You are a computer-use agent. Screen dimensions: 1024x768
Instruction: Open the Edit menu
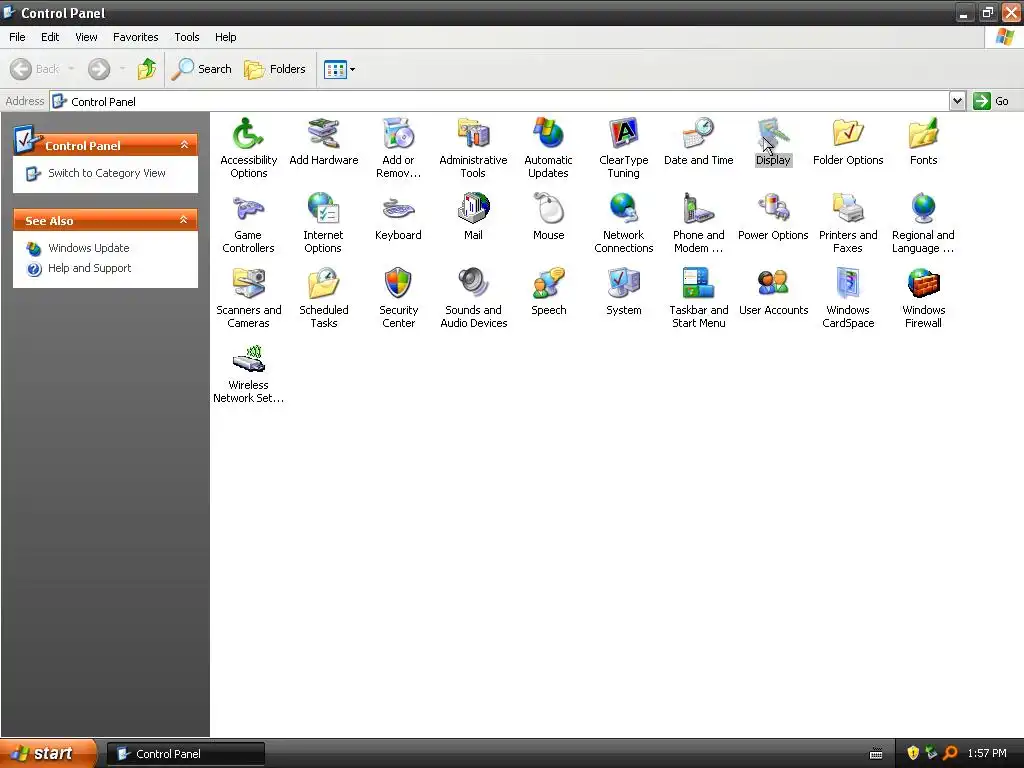pos(50,37)
